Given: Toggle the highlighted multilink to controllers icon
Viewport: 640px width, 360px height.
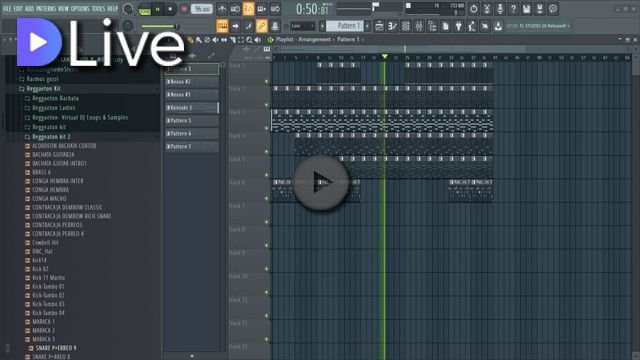Looking at the screenshot, I should [x=262, y=26].
